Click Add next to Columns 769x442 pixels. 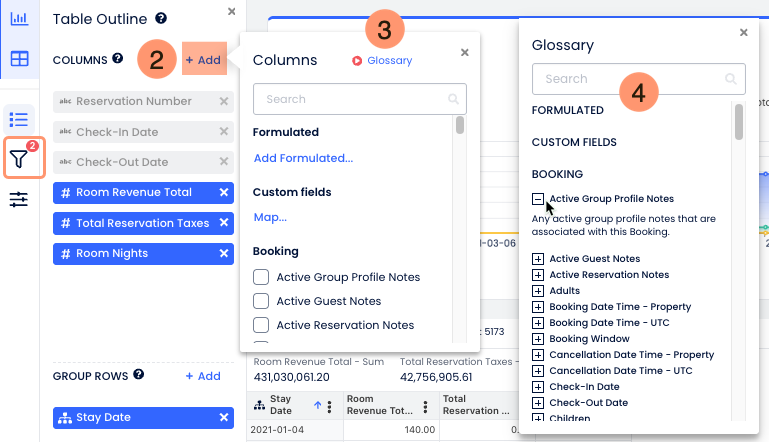(x=203, y=60)
